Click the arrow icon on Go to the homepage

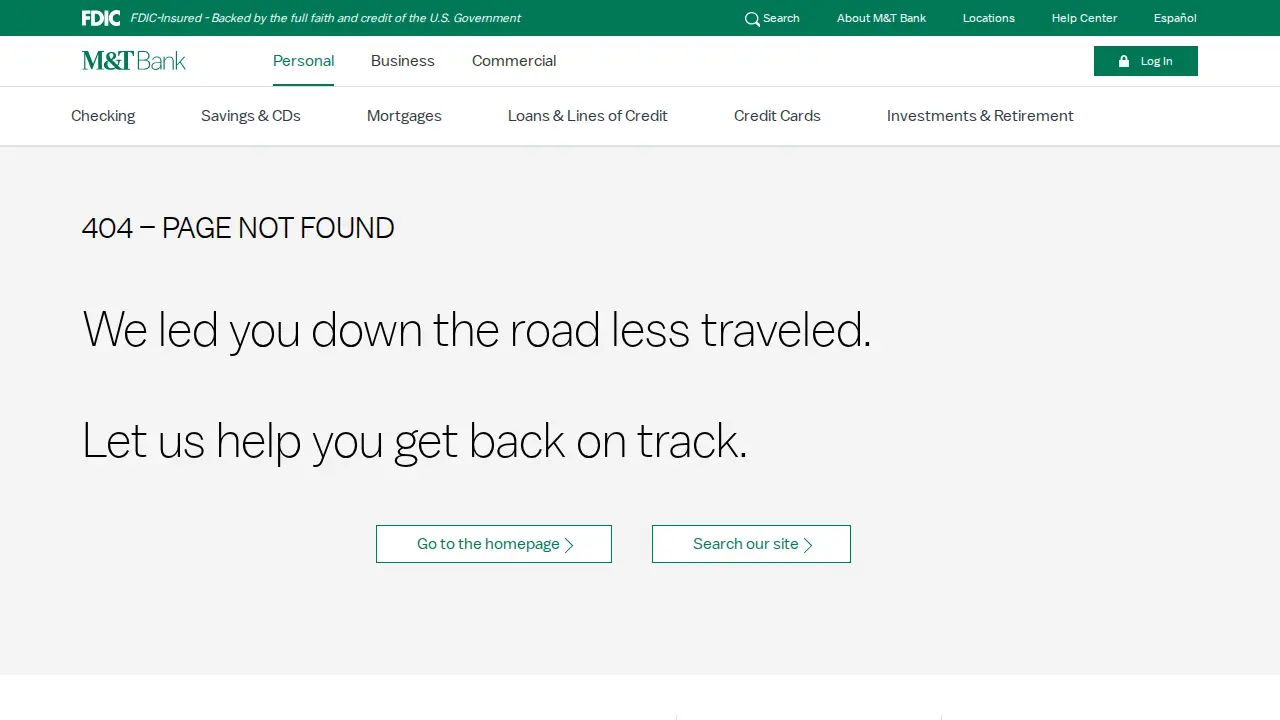pos(569,545)
